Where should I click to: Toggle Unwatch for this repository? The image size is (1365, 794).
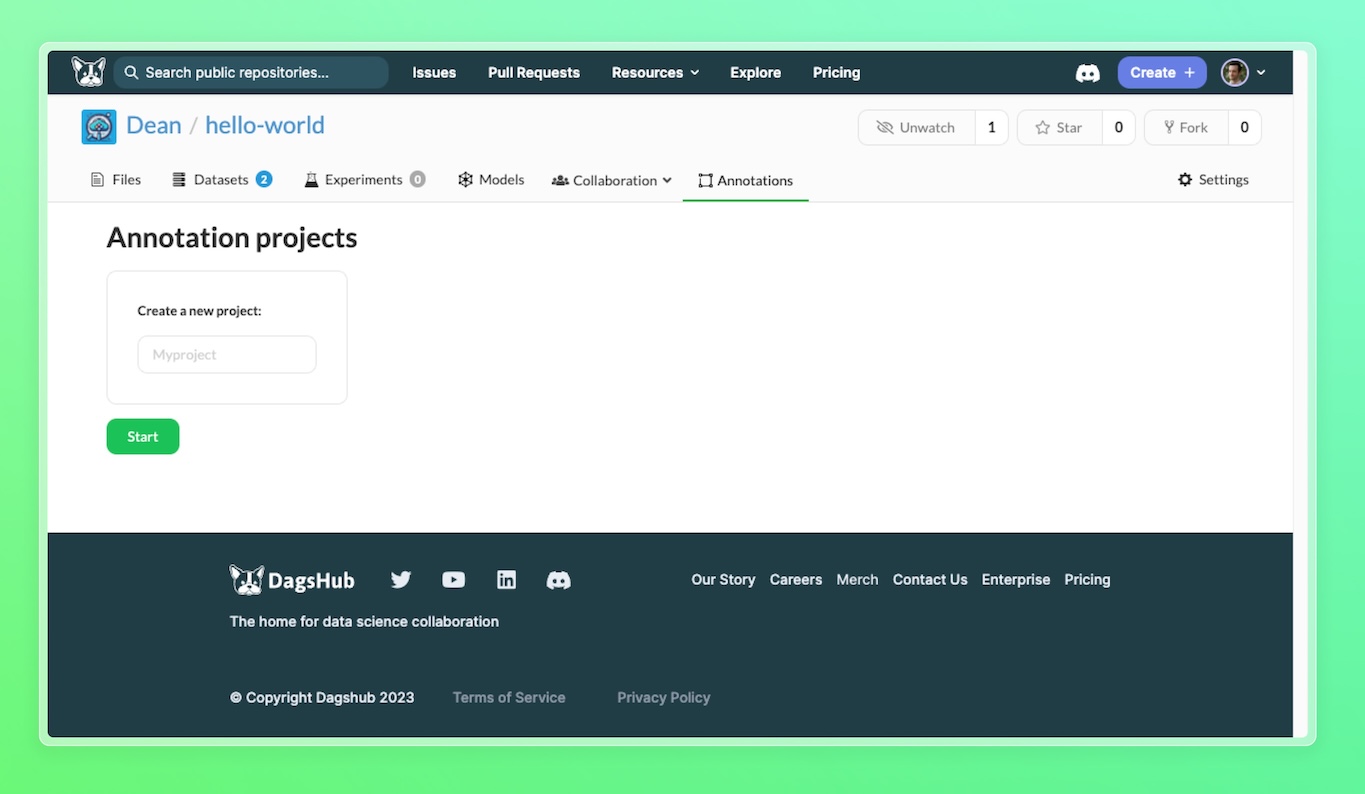pyautogui.click(x=916, y=128)
